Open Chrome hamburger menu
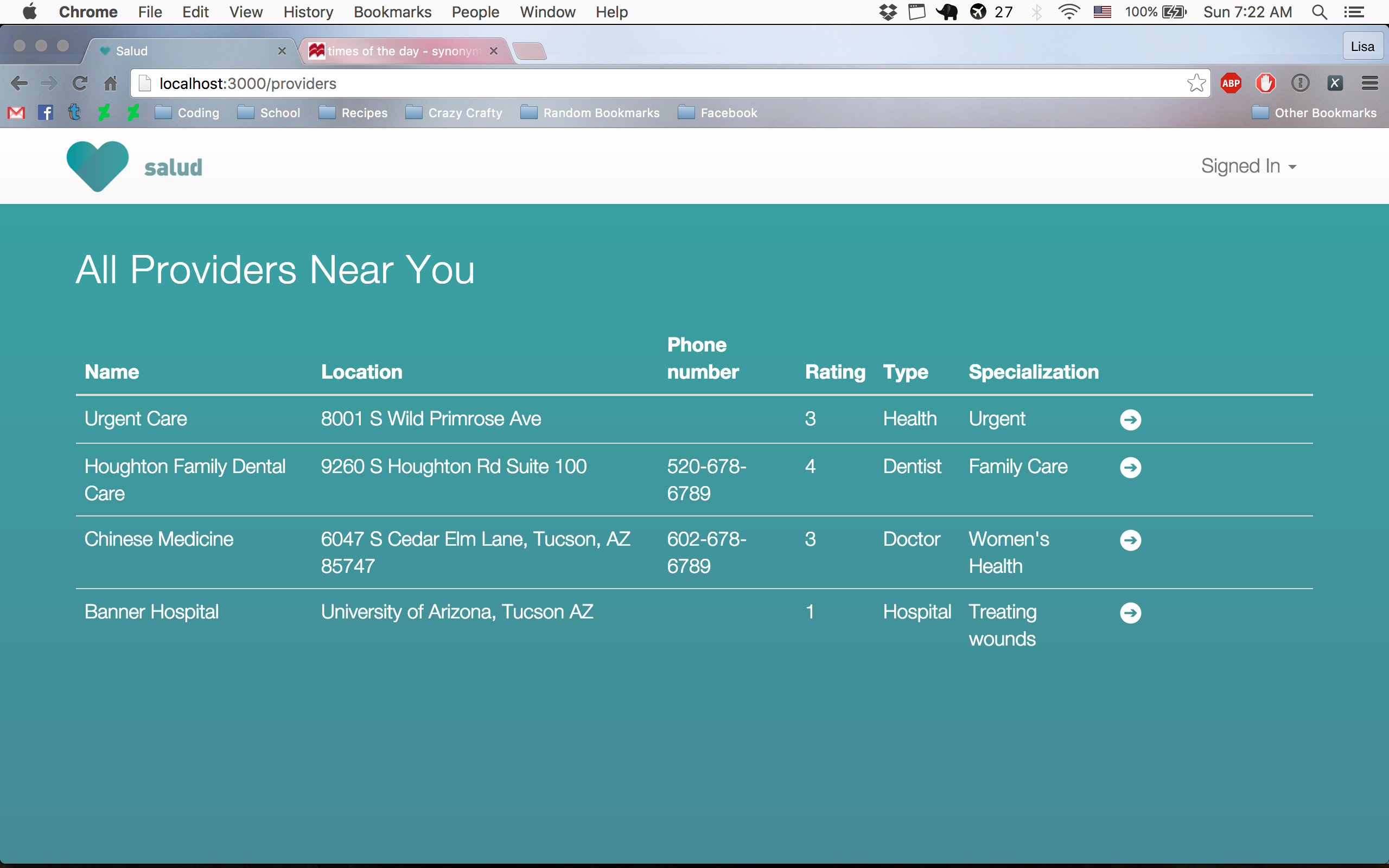This screenshot has width=1389, height=868. point(1369,83)
